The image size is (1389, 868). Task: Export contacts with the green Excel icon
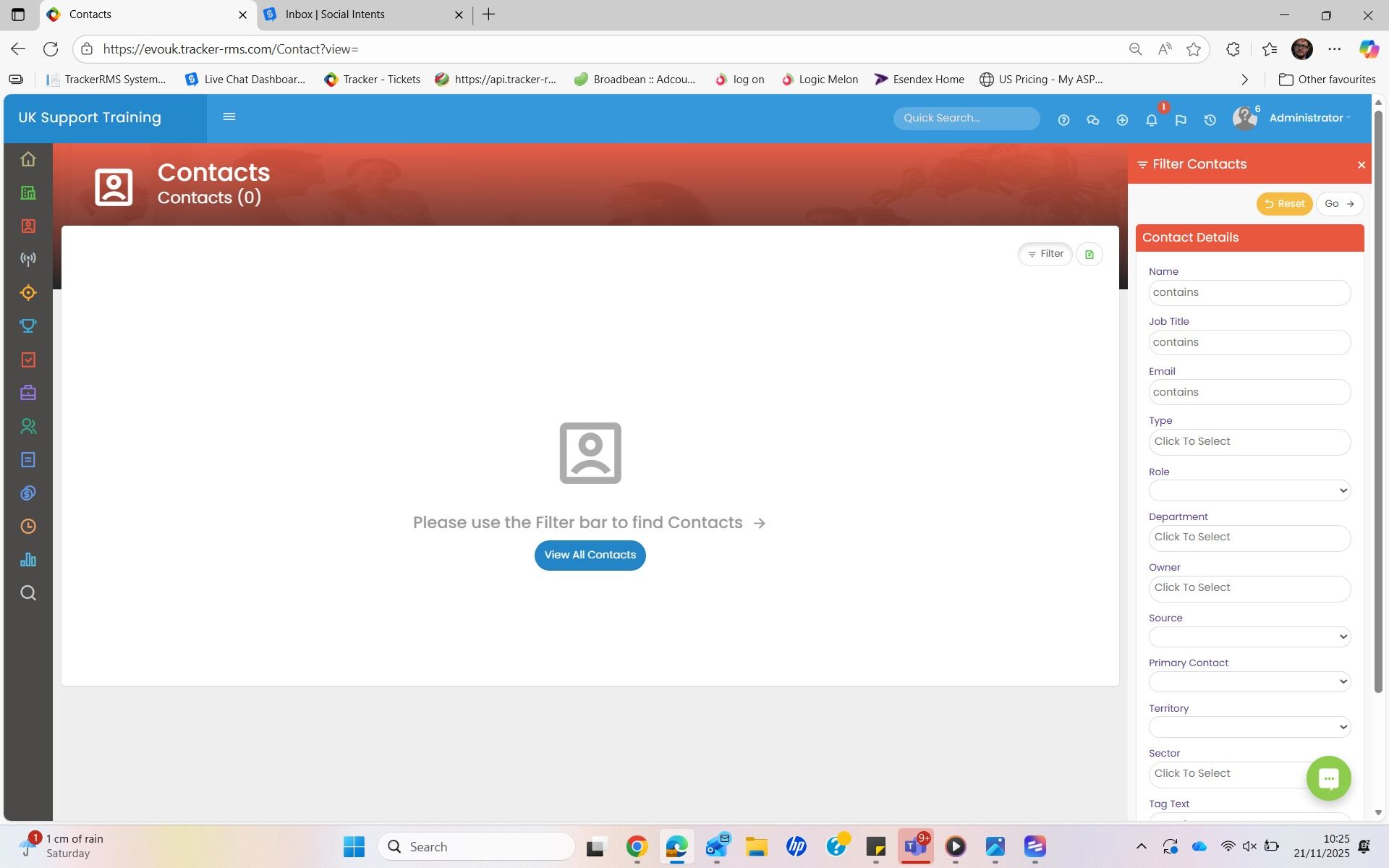coord(1089,254)
